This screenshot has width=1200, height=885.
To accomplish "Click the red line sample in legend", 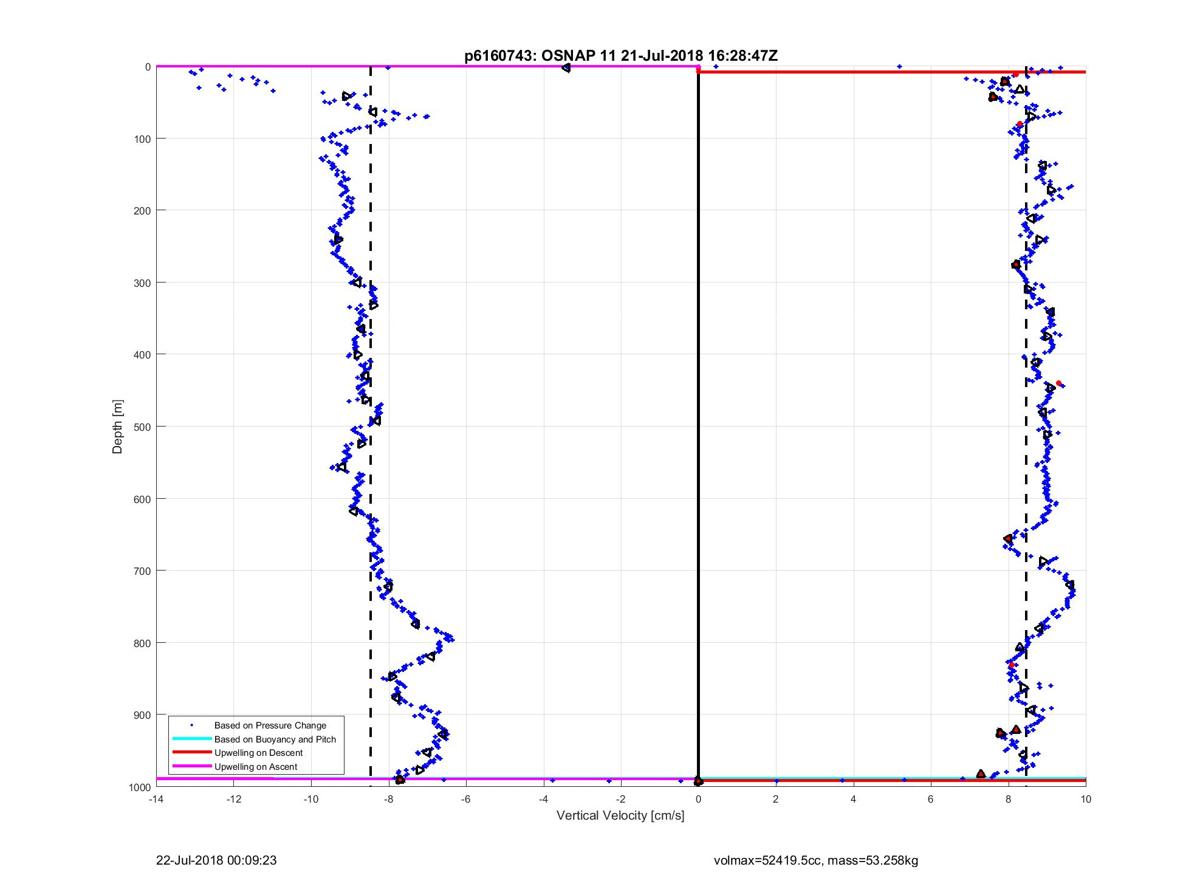I will pos(190,753).
